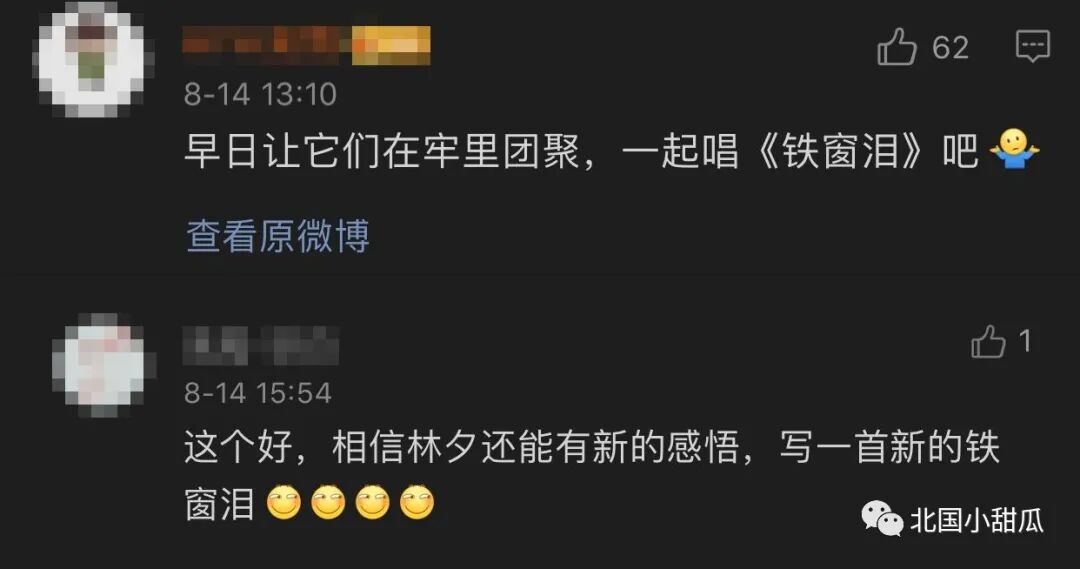1080x569 pixels.
Task: Select the 铁窗泪 comment text in first comment
Action: click(x=581, y=151)
